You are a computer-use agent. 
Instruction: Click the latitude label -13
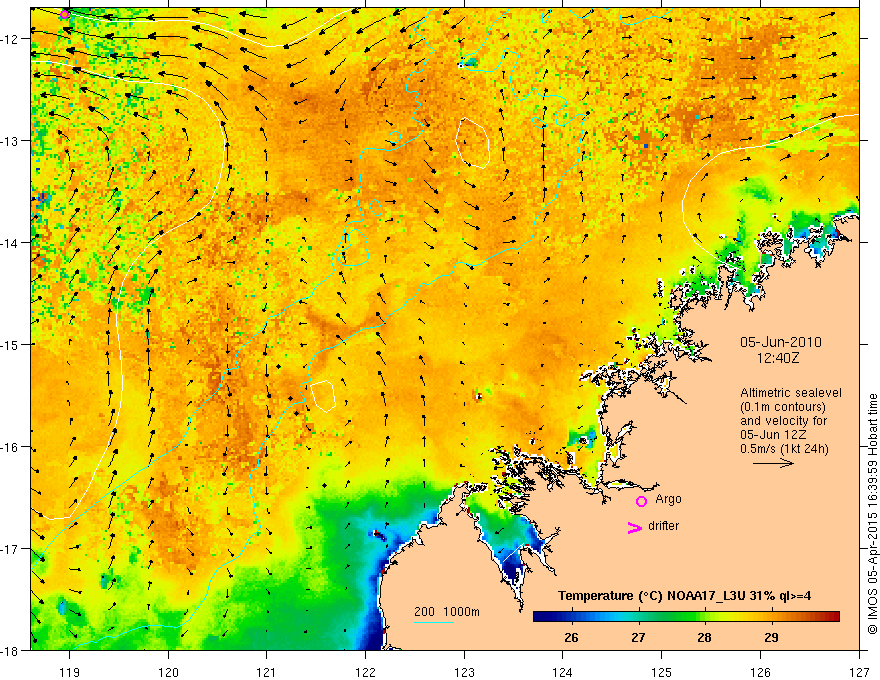[11, 141]
